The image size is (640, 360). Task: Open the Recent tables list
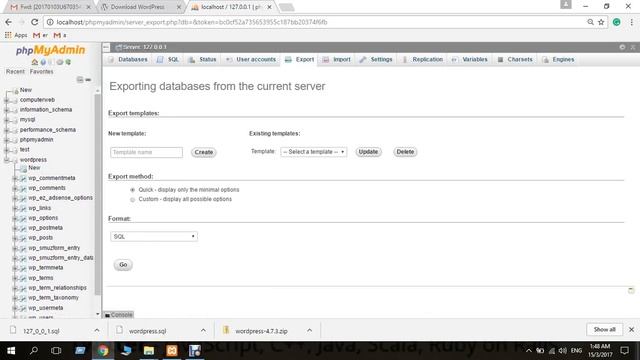point(16,71)
